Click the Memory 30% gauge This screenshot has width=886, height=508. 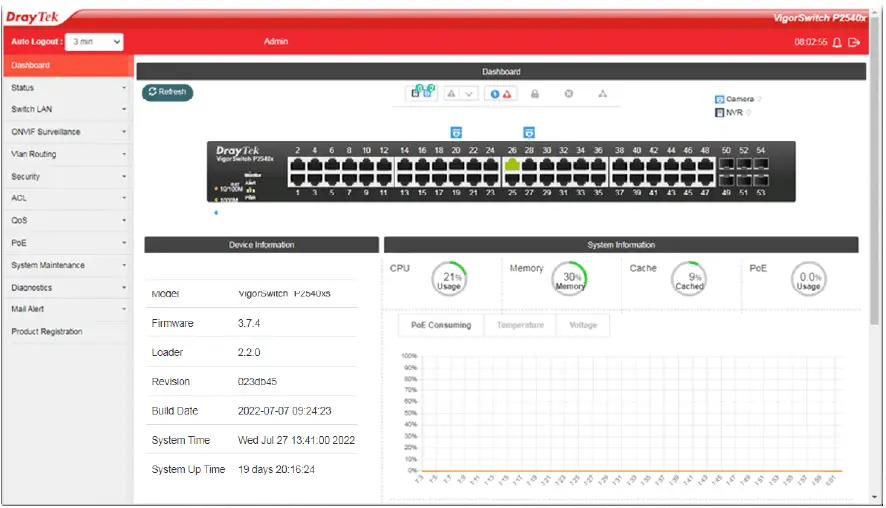570,279
